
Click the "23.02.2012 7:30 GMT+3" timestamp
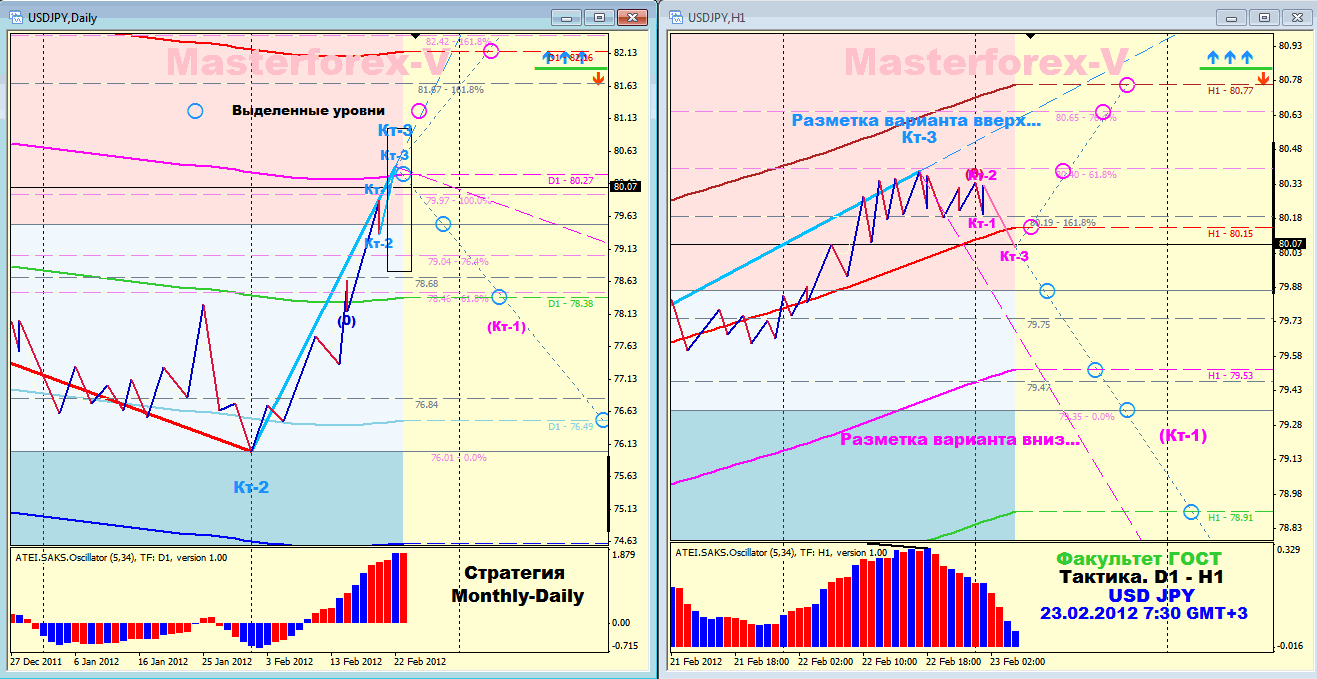coord(1143,614)
